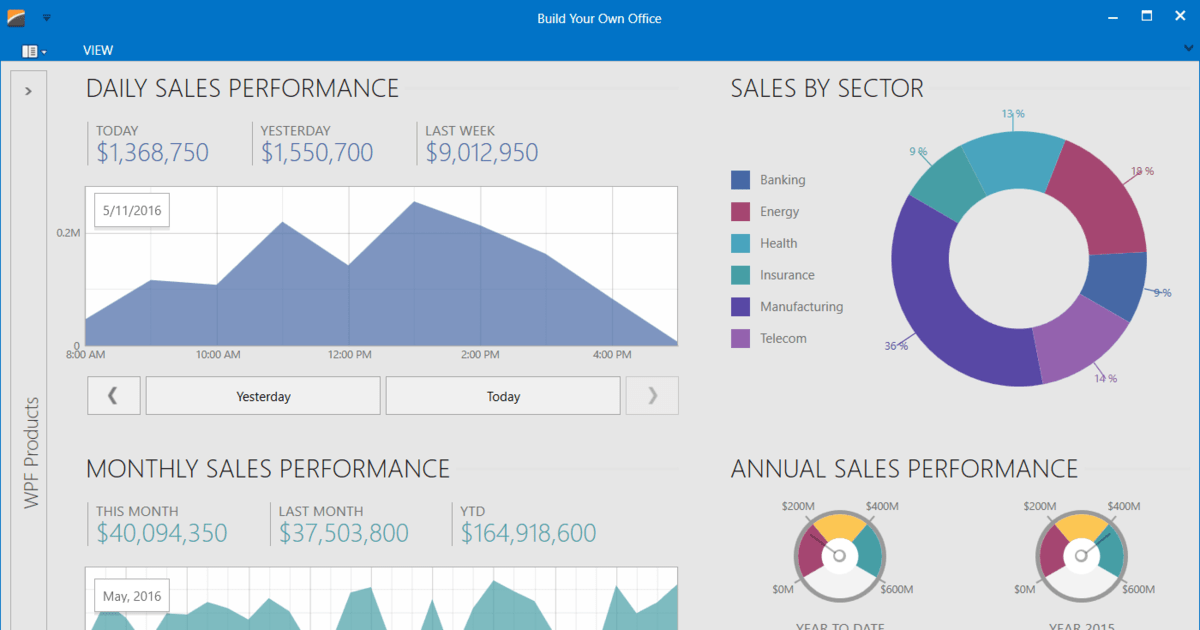The height and width of the screenshot is (630, 1200).
Task: Click the right arrow chart navigation icon
Action: click(651, 395)
